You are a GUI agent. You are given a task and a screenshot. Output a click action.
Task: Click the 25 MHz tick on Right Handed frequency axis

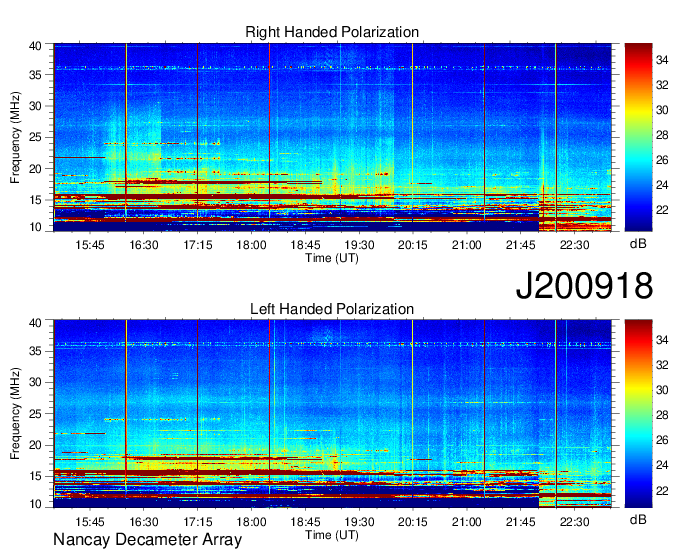pos(35,137)
